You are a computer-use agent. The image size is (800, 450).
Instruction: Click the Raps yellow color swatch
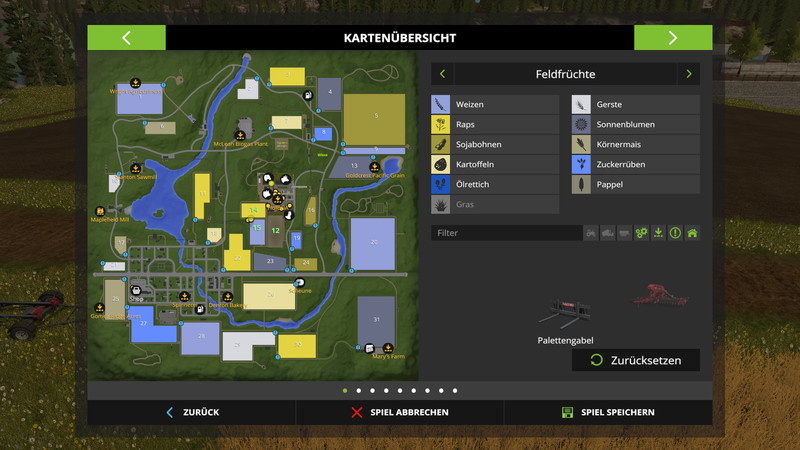point(441,125)
